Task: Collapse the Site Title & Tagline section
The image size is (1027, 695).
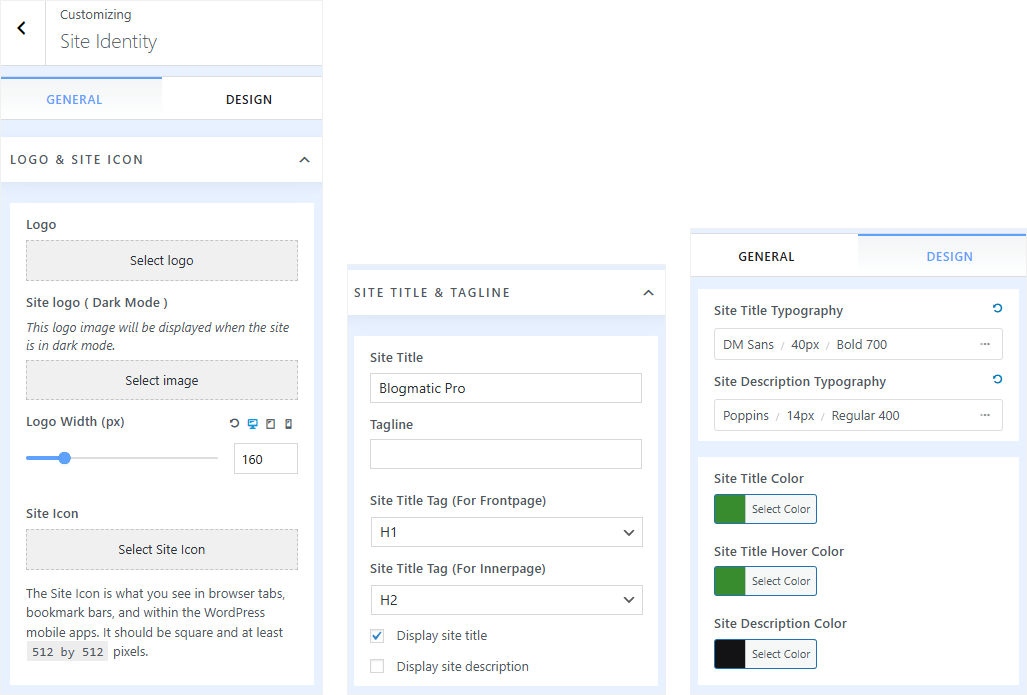Action: (648, 293)
